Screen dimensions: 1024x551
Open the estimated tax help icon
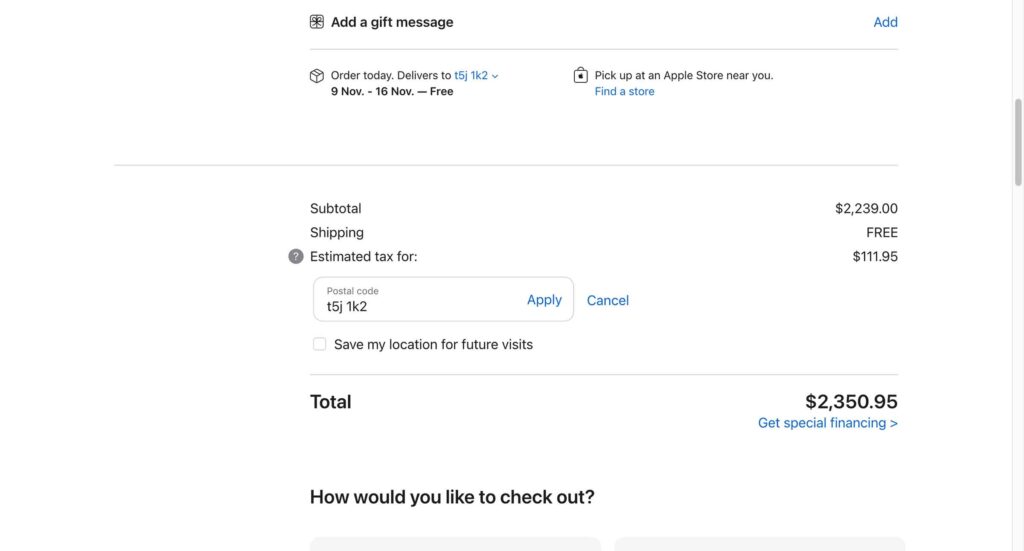[x=296, y=257]
